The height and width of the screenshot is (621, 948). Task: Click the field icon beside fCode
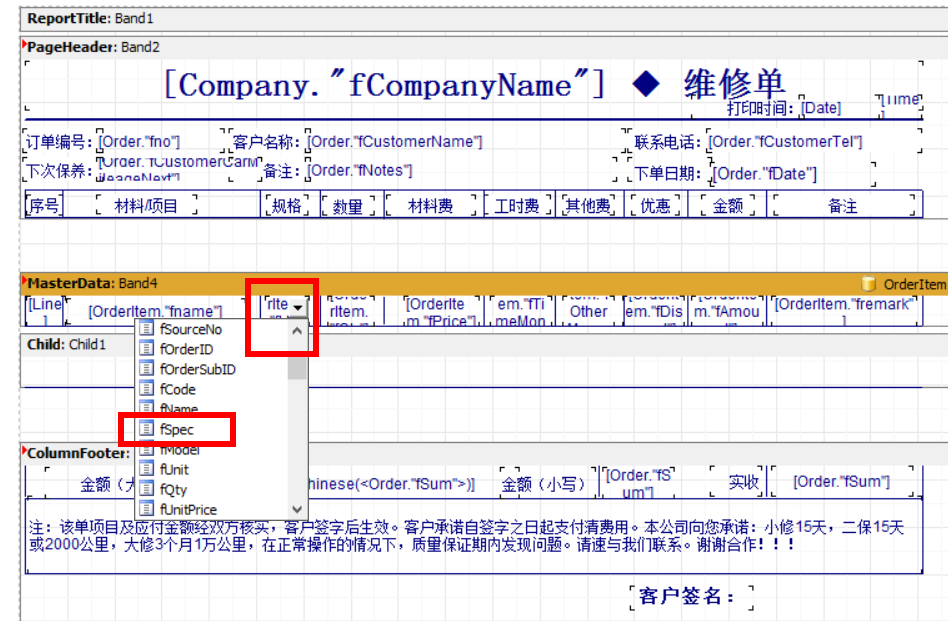click(146, 389)
